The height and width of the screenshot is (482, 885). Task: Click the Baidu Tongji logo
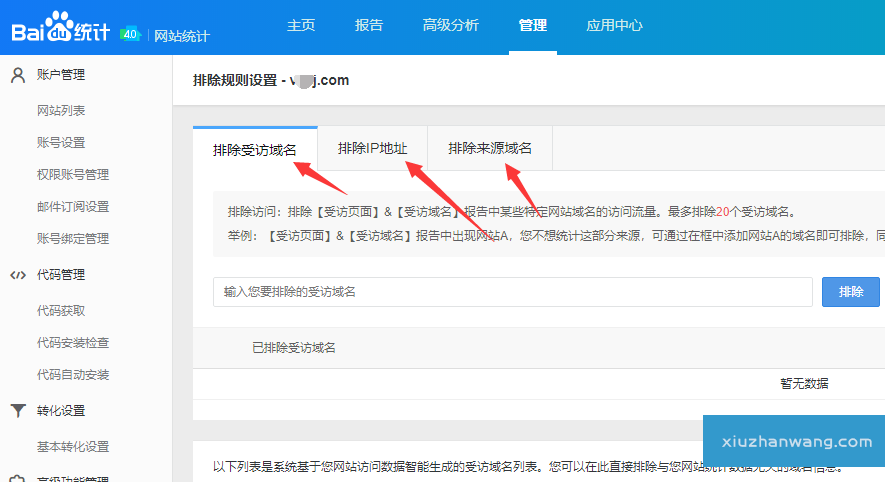[60, 29]
